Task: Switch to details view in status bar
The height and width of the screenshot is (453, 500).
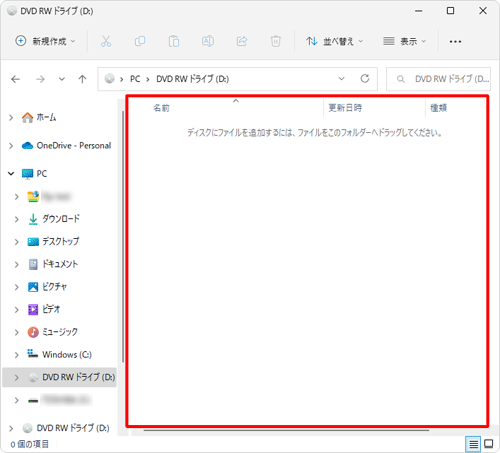Action: pyautogui.click(x=473, y=444)
